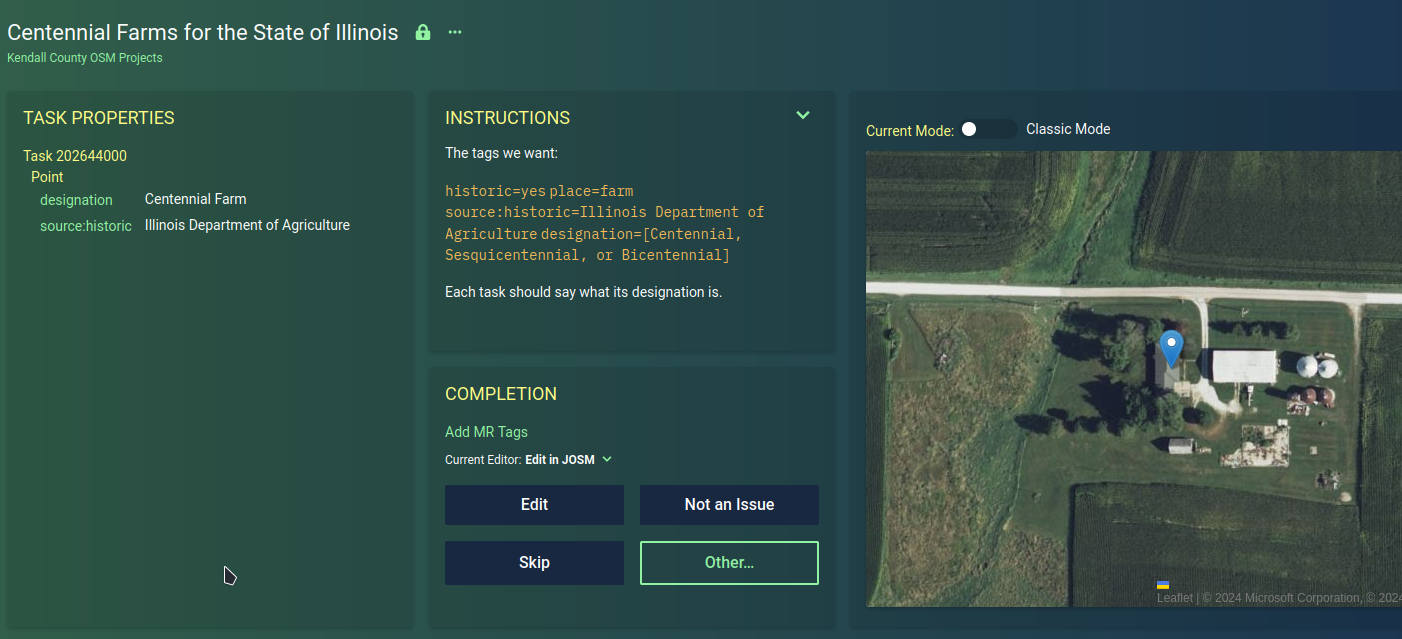Select the Task 202644000 entry
Viewport: 1402px width, 639px height.
click(x=75, y=156)
